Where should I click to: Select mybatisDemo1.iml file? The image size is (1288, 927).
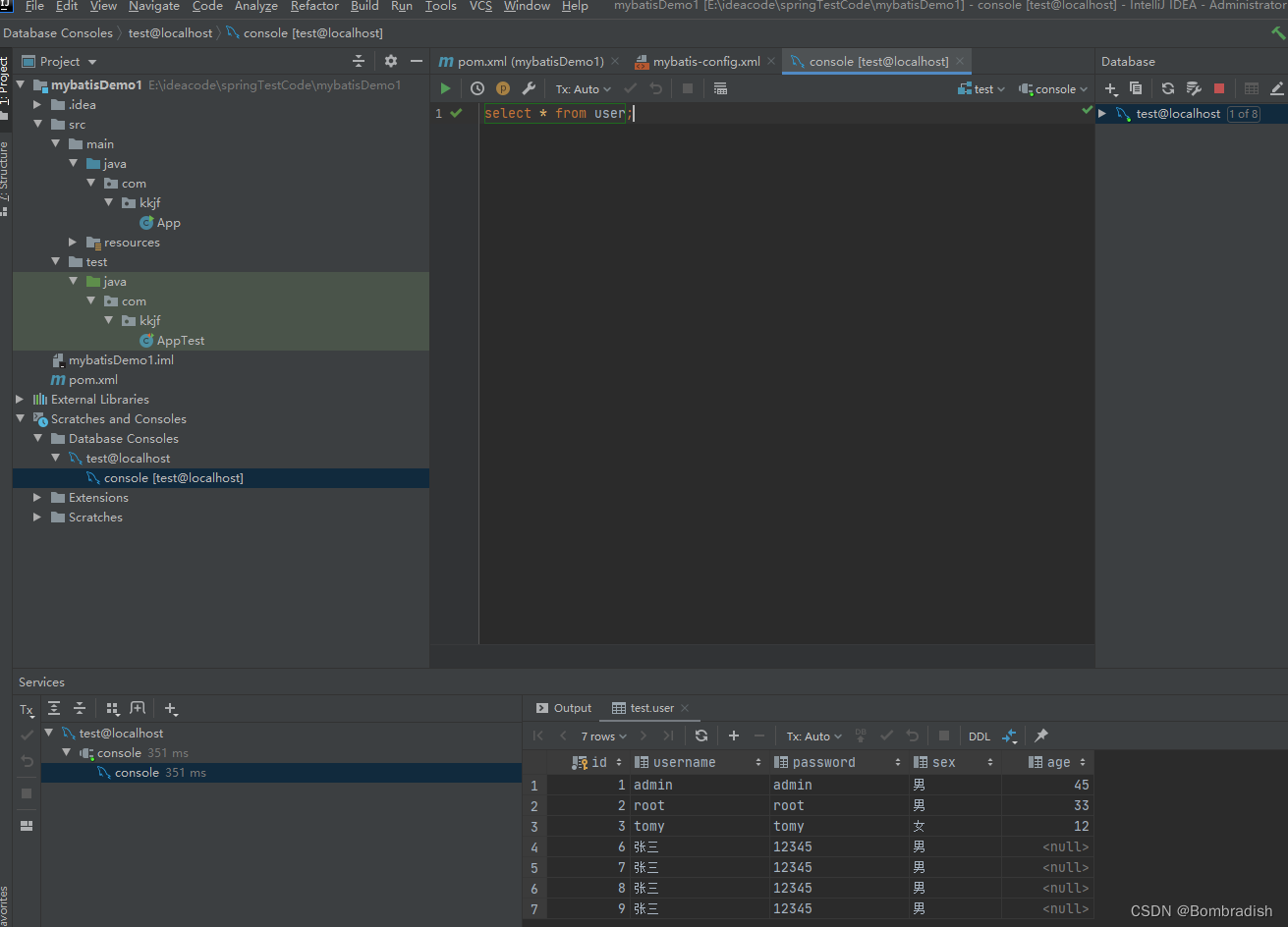pyautogui.click(x=121, y=359)
